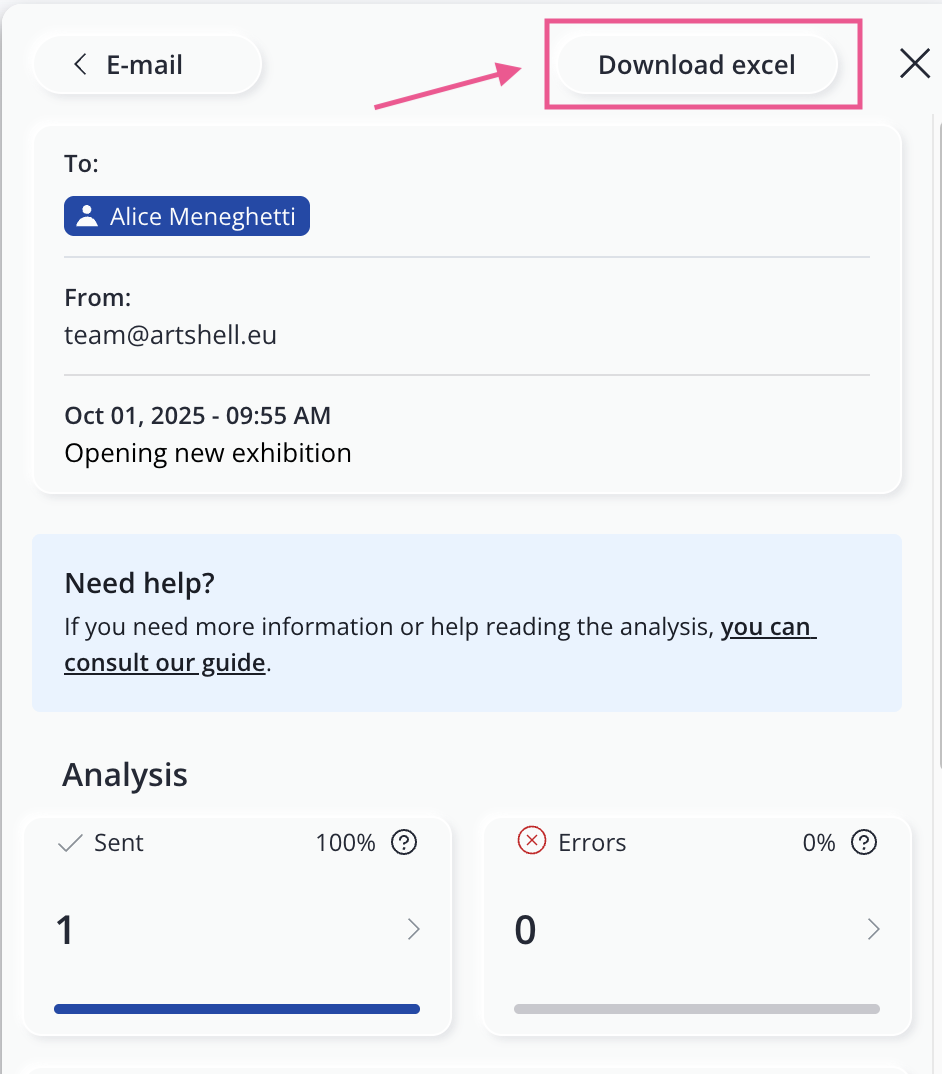This screenshot has width=942, height=1074.
Task: Expand the Errors details chevron
Action: pos(874,930)
